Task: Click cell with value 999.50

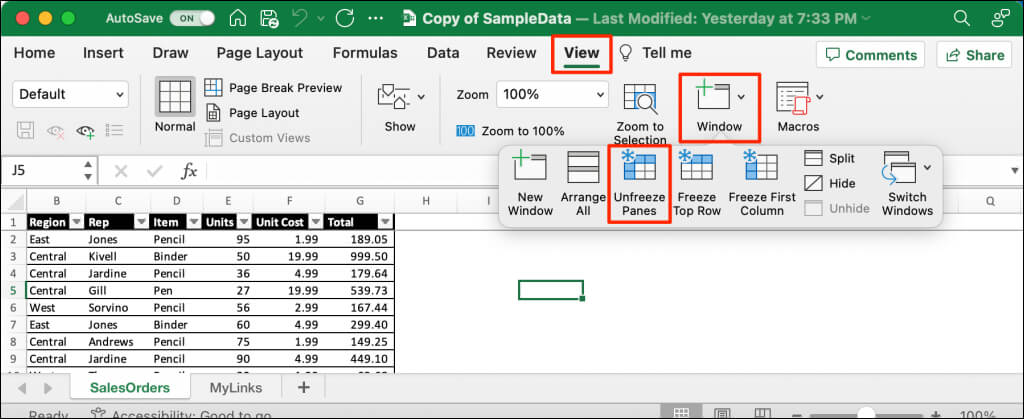Action: (x=359, y=256)
